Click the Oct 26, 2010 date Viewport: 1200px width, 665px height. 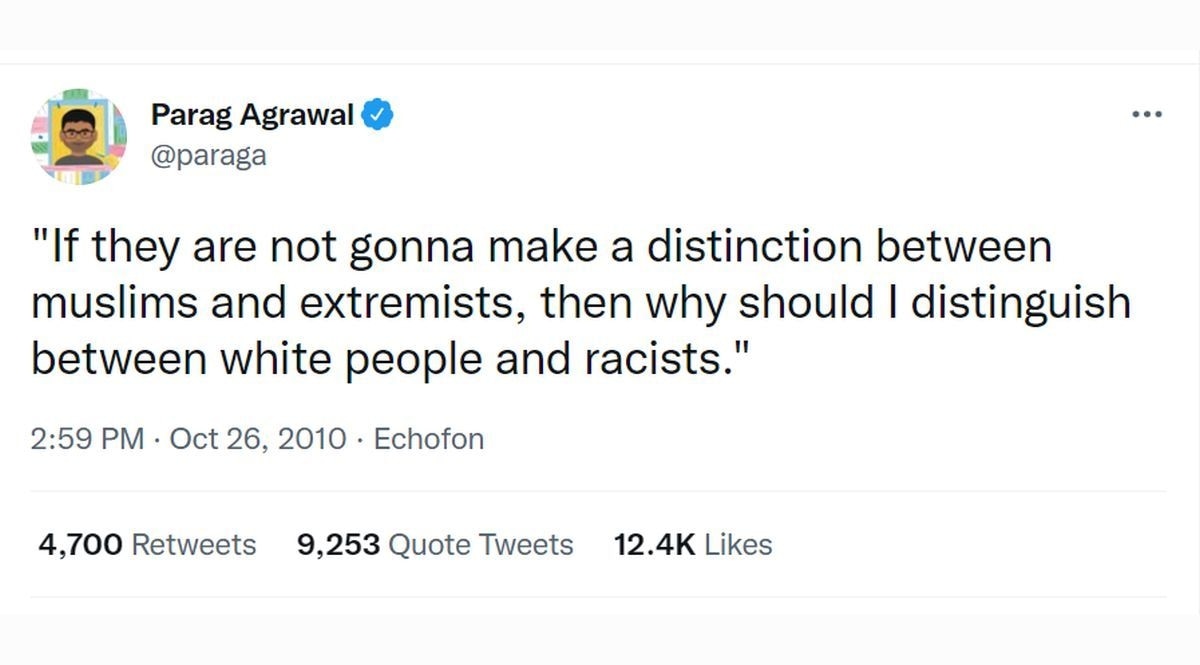click(x=259, y=438)
